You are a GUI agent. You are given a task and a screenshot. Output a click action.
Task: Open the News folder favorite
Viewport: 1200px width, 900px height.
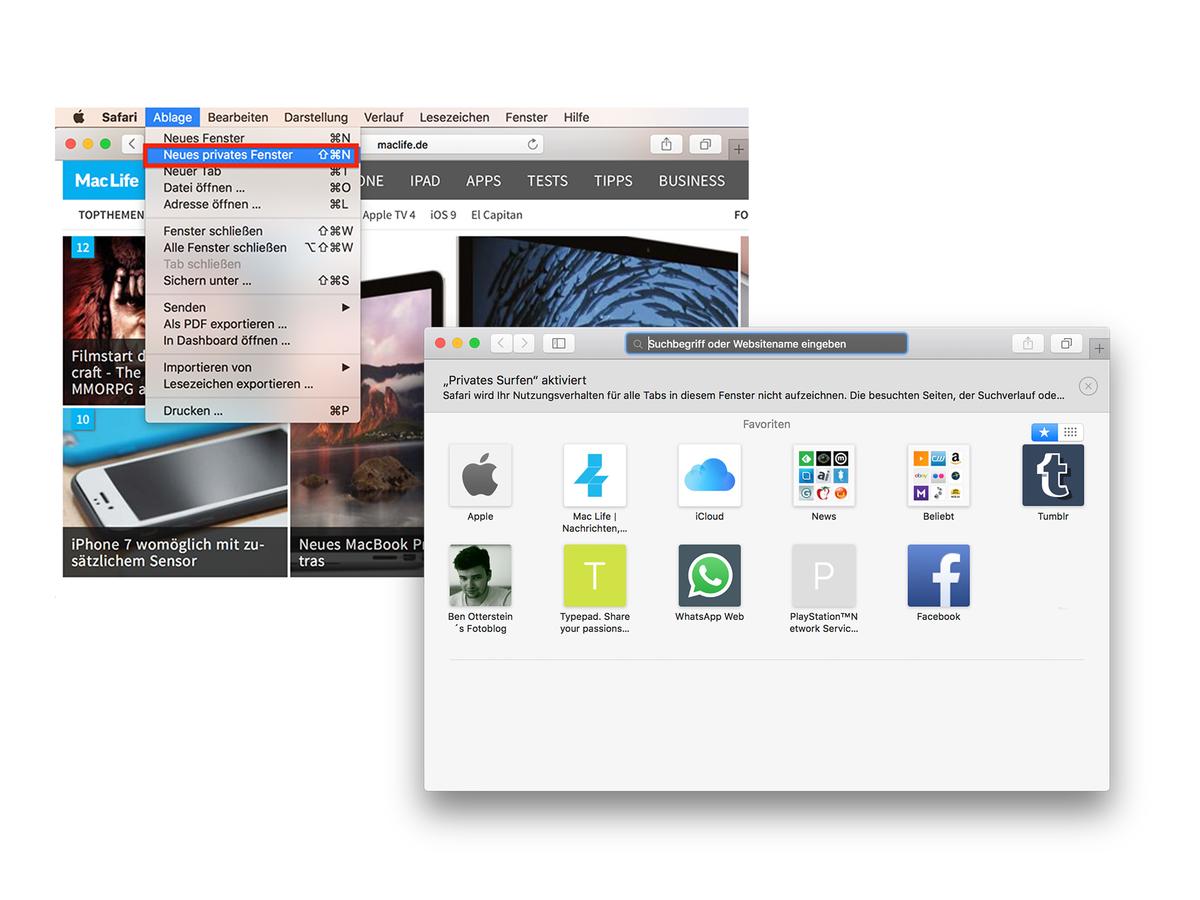click(x=824, y=476)
